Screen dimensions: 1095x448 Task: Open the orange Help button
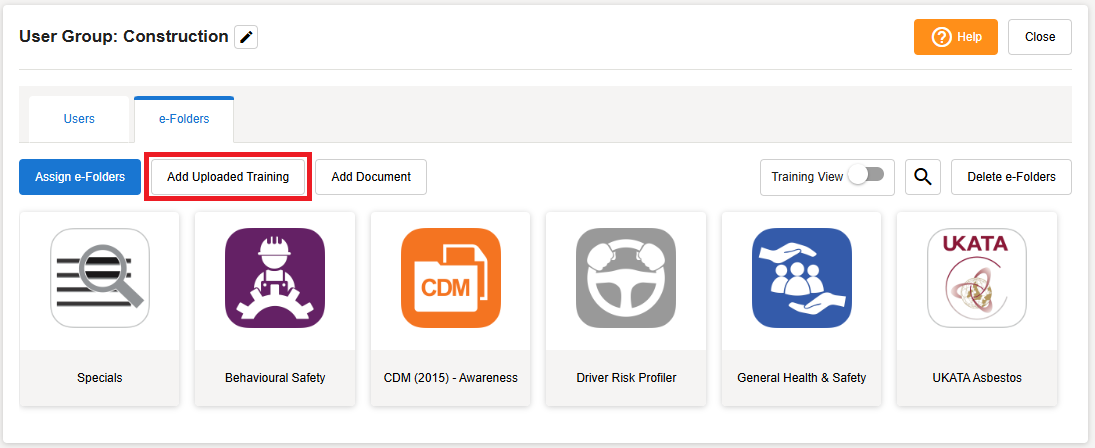click(955, 37)
